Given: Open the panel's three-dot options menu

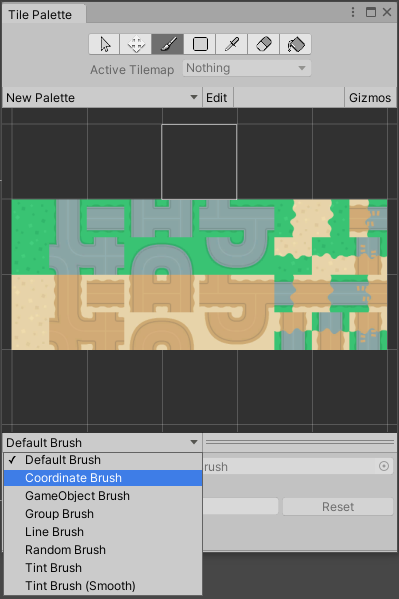Looking at the screenshot, I should pos(353,12).
